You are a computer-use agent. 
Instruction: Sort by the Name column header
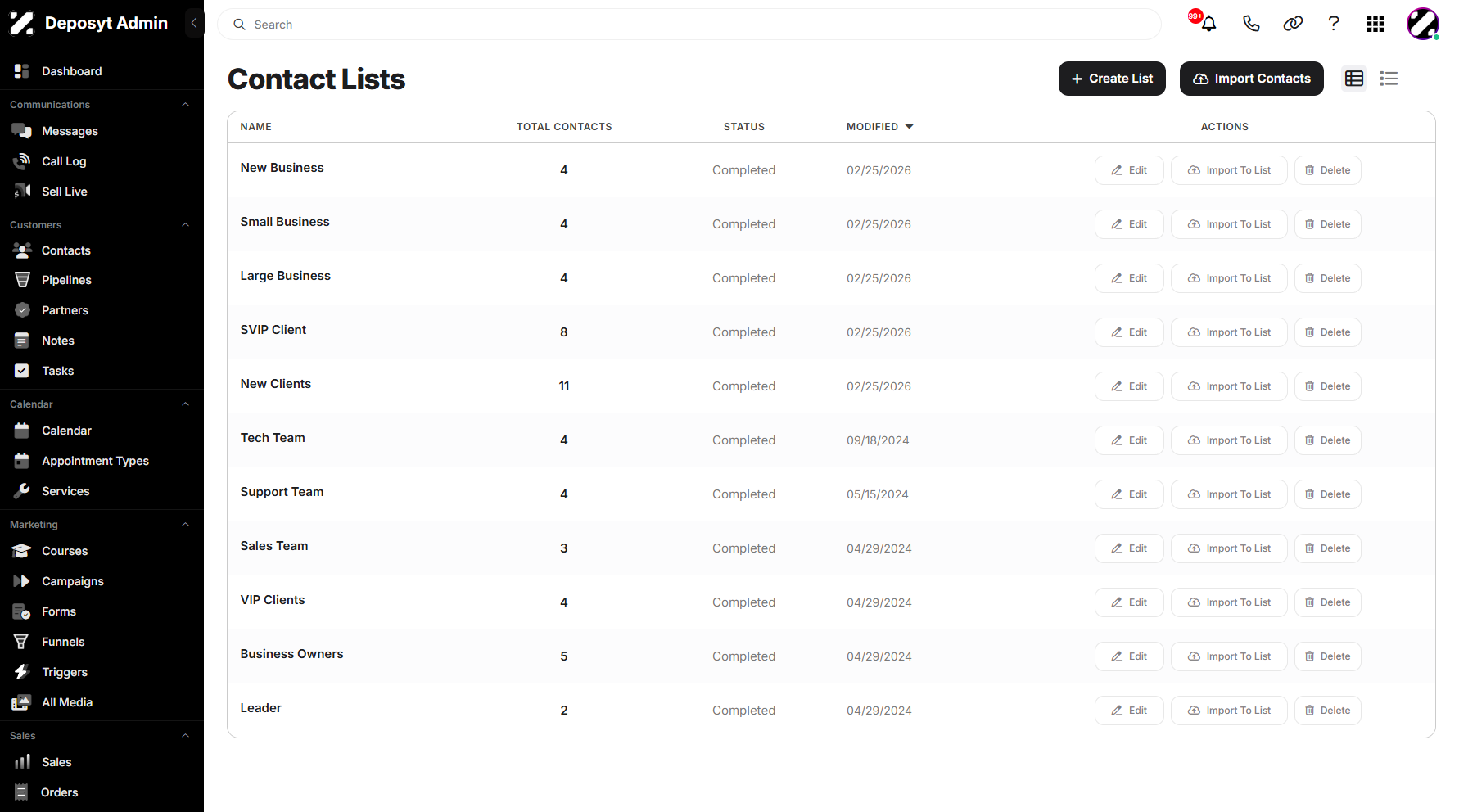256,127
